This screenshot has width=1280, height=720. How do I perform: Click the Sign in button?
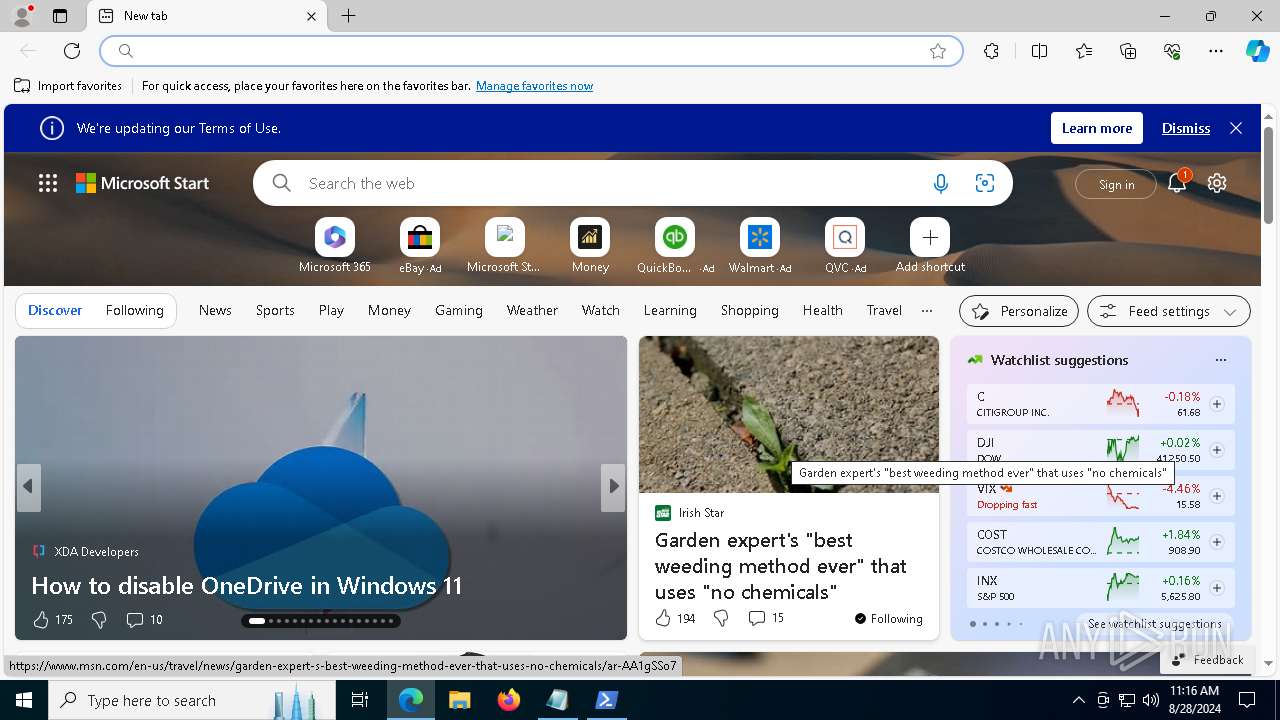coord(1116,184)
